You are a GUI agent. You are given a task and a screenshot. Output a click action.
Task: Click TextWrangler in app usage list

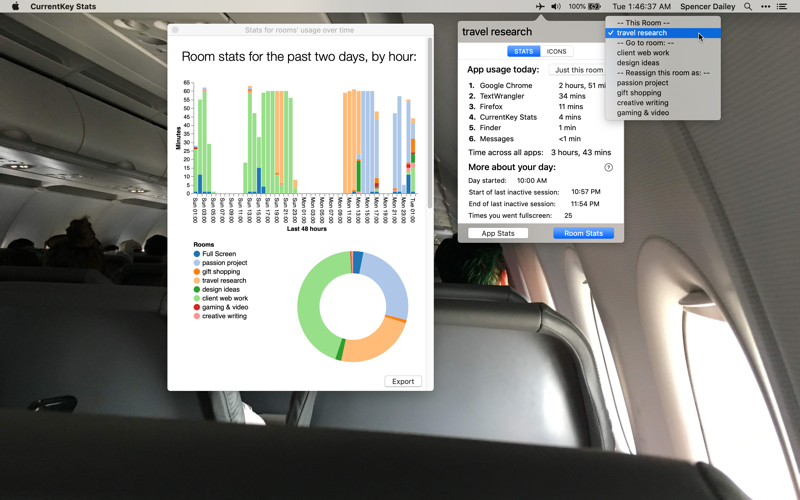[502, 96]
